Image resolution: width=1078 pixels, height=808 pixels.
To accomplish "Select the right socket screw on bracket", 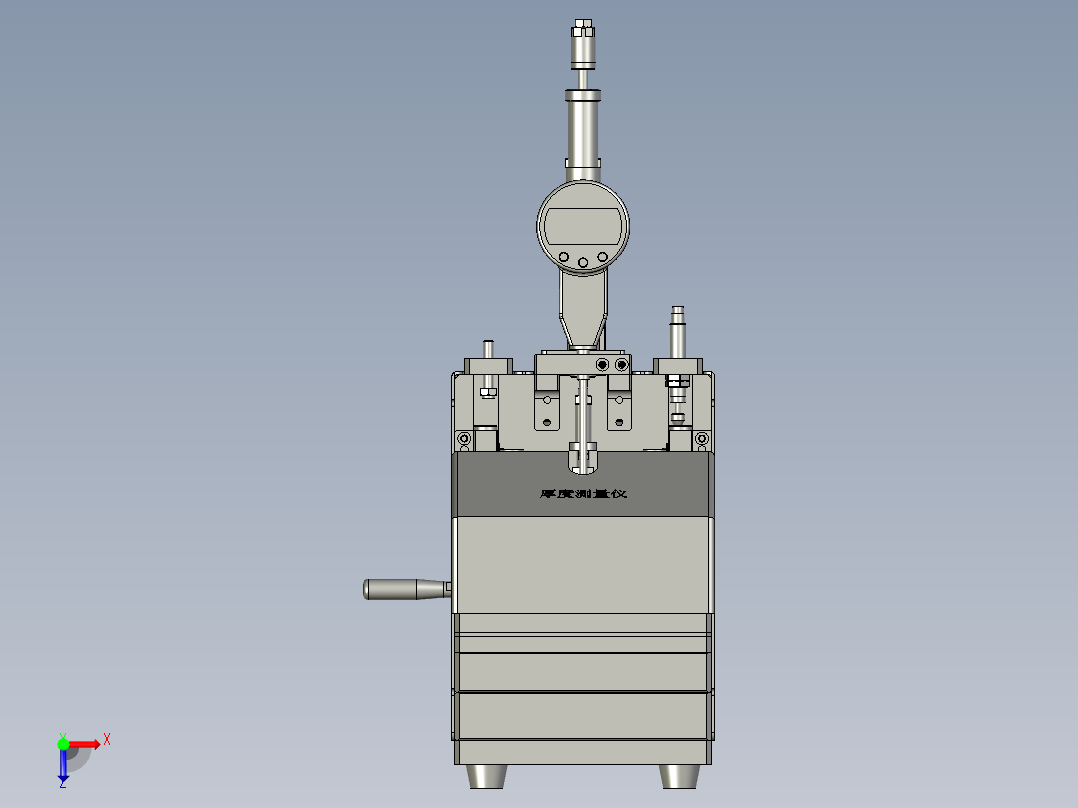I will tap(621, 364).
